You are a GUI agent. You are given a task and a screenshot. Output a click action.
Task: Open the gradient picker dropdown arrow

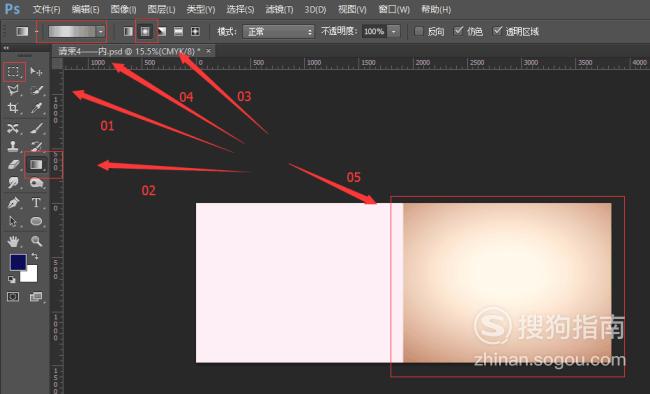pyautogui.click(x=101, y=32)
